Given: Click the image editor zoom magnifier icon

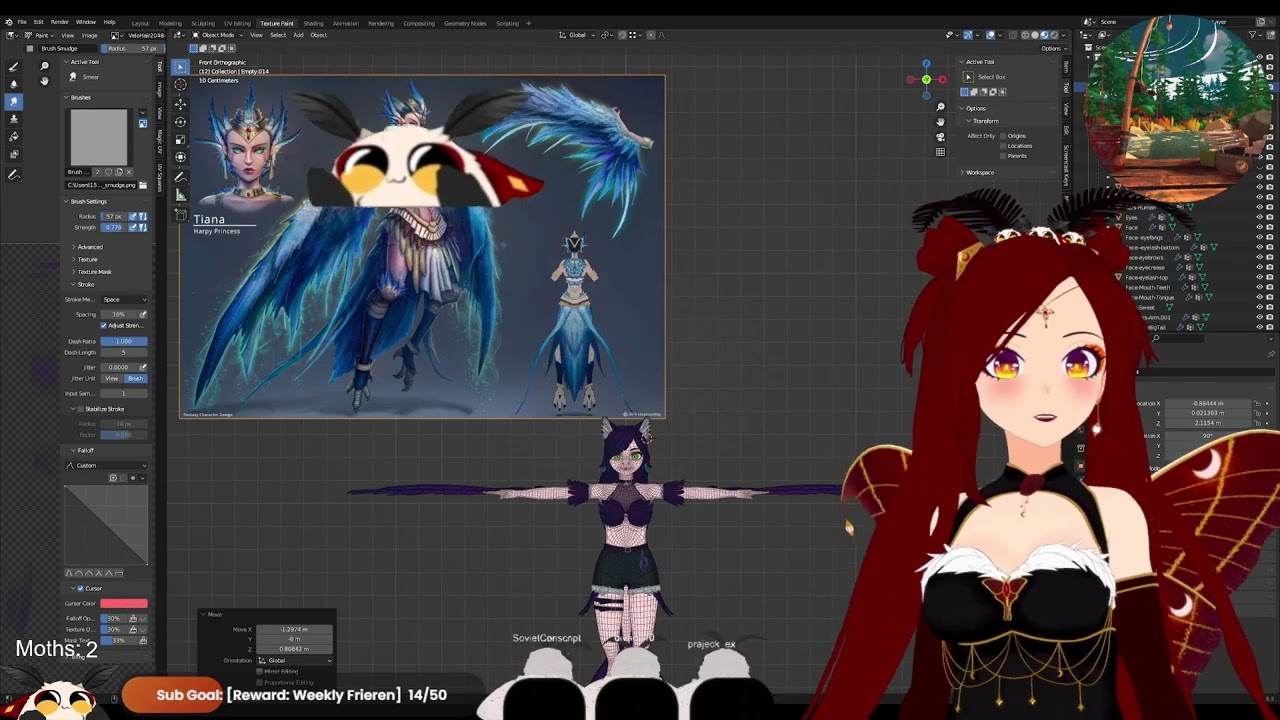Looking at the screenshot, I should (x=44, y=66).
